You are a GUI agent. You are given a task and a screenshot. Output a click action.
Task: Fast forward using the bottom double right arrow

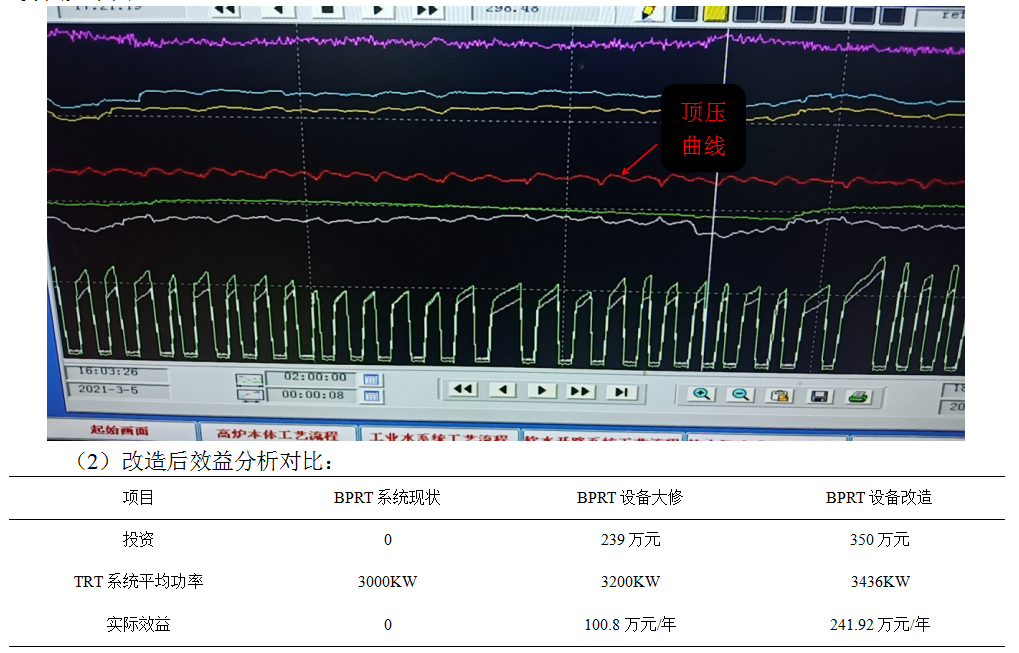point(581,391)
